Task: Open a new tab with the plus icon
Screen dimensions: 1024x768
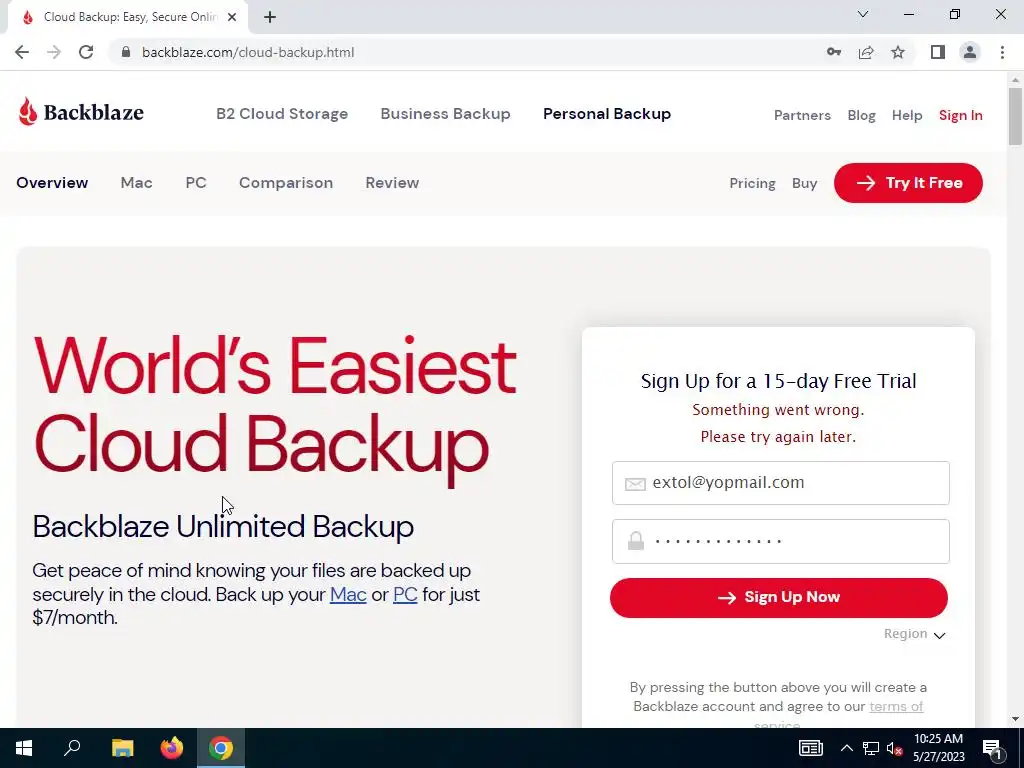Action: coord(270,17)
